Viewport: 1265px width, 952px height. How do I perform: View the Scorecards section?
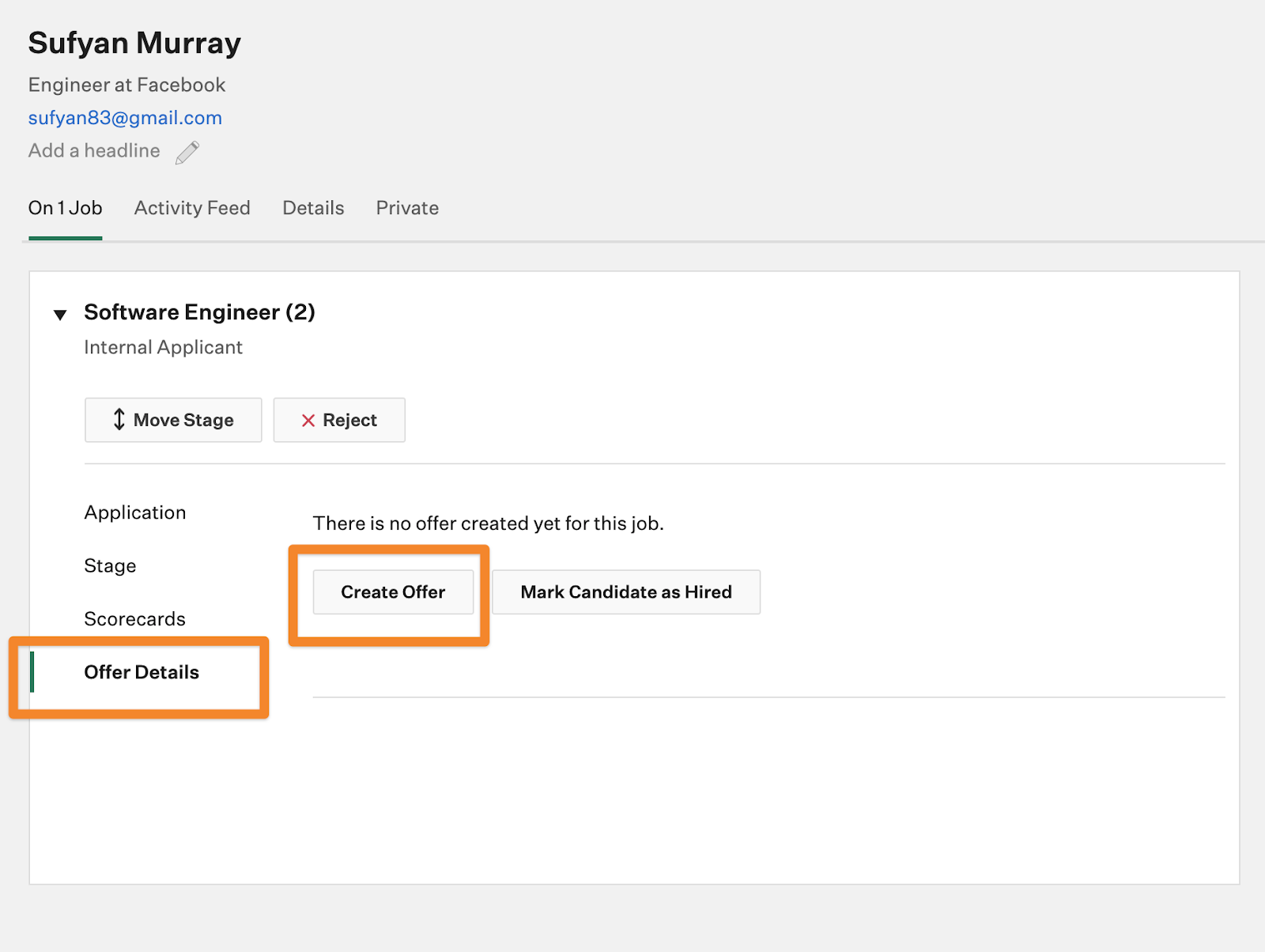coord(134,619)
